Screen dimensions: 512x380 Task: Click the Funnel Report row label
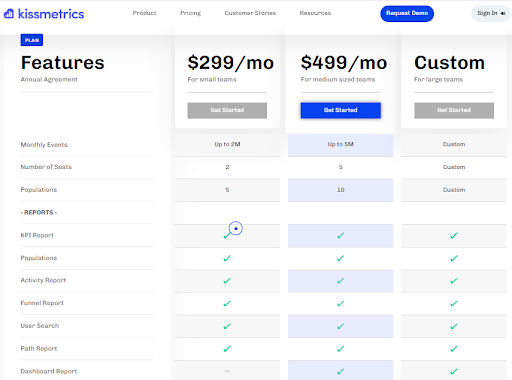(42, 303)
